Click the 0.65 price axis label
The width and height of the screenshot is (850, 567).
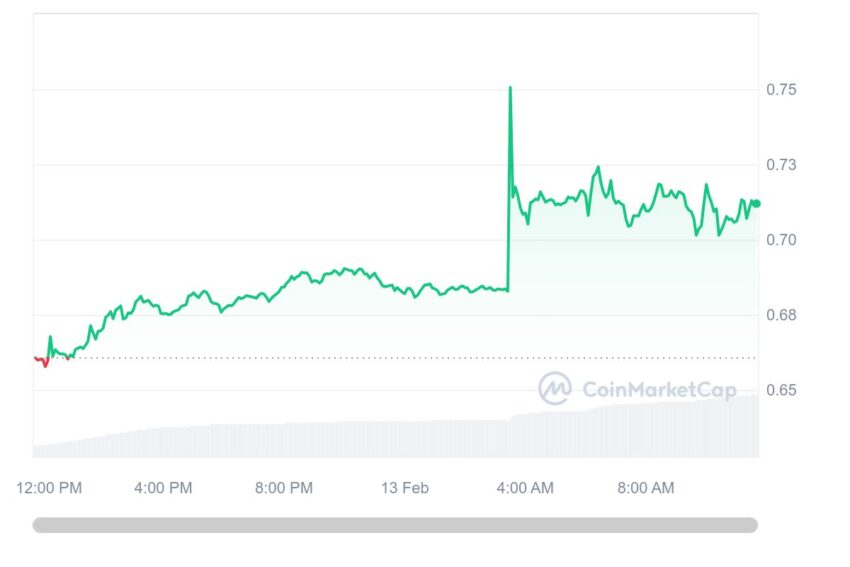tap(781, 390)
